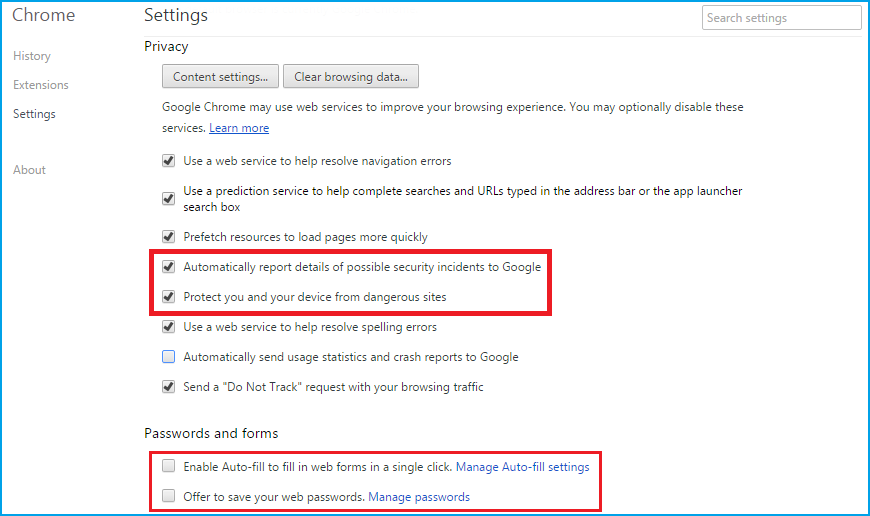Click the Search settings field
Viewport: 870px width, 516px height.
point(781,18)
